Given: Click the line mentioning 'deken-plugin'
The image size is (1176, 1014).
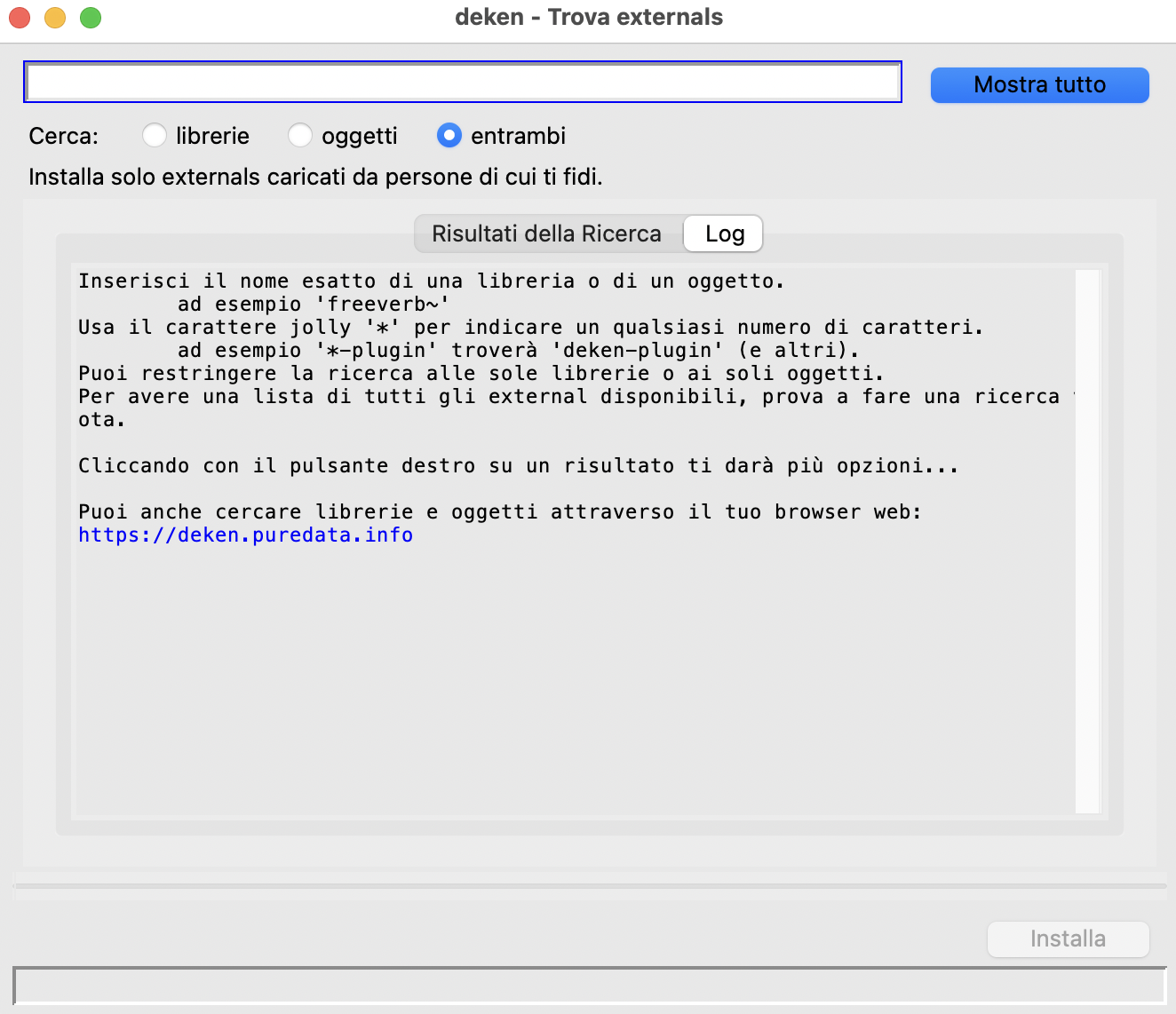Looking at the screenshot, I should coord(519,350).
